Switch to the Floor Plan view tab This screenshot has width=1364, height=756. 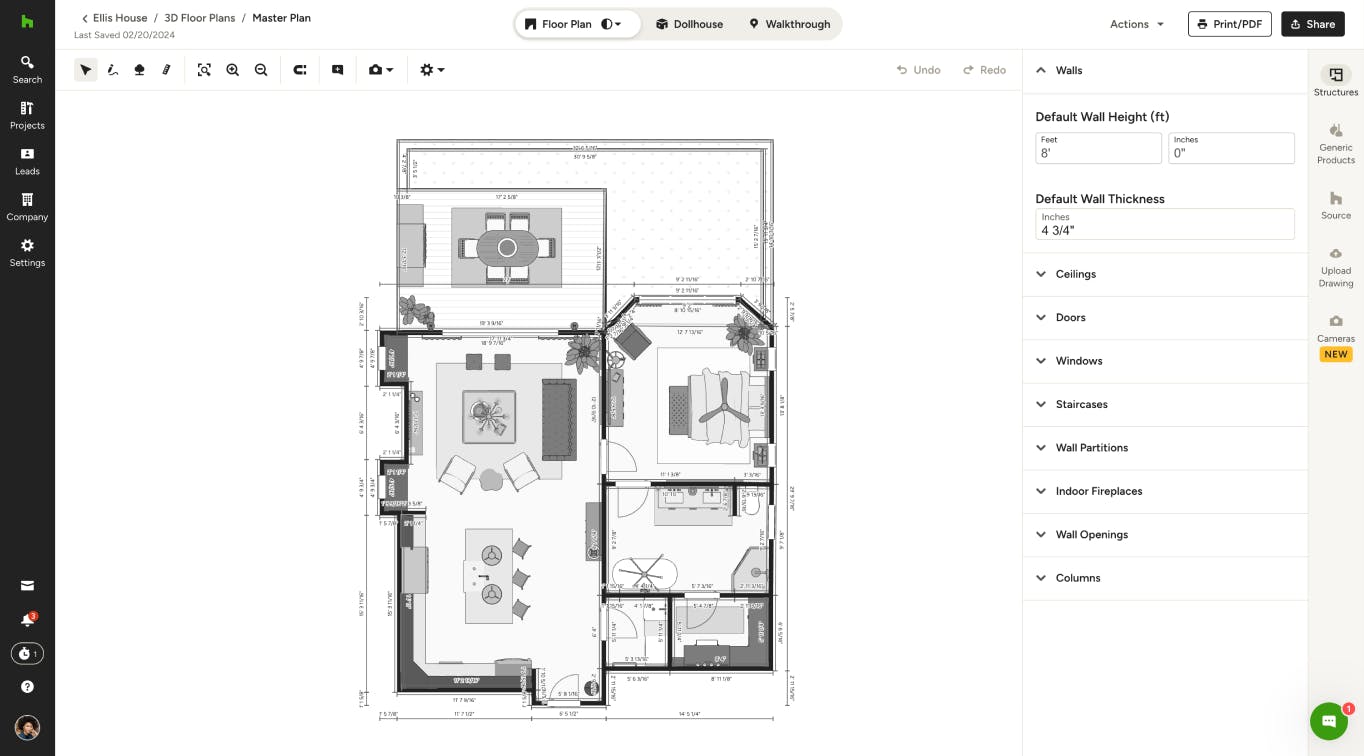[560, 24]
